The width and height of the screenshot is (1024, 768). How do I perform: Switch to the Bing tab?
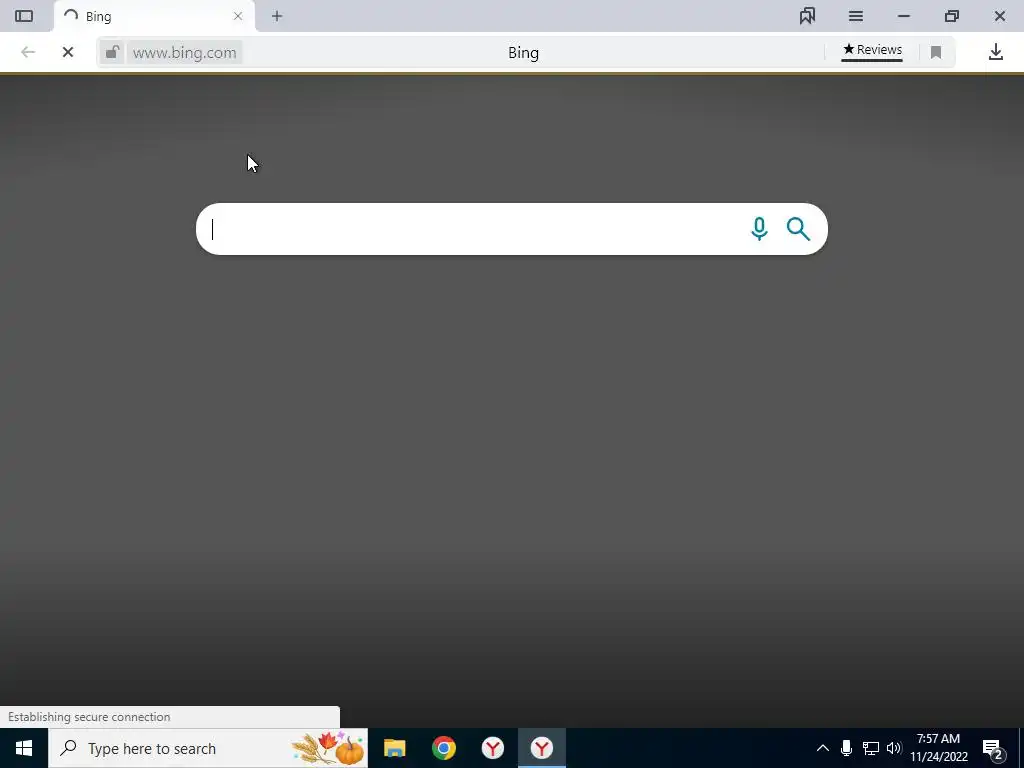click(154, 16)
